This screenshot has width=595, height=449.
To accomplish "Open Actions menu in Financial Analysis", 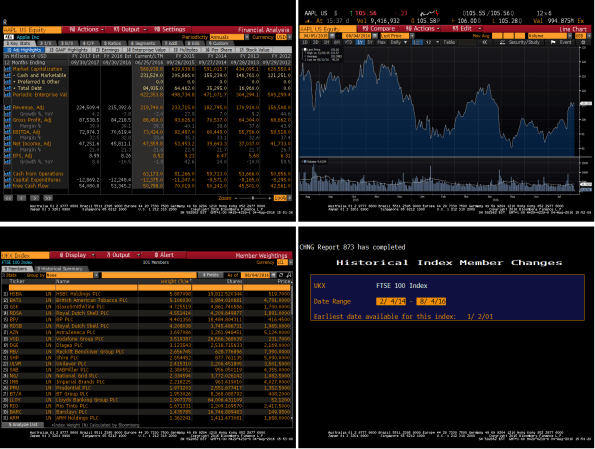I will [x=83, y=29].
